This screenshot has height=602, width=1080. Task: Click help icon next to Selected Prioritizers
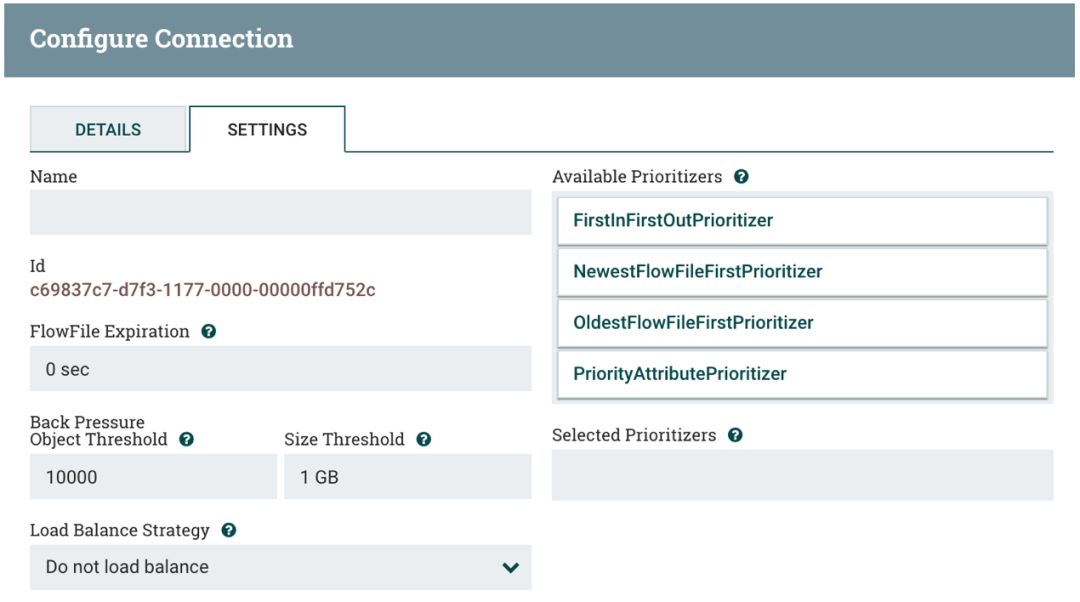coord(735,436)
